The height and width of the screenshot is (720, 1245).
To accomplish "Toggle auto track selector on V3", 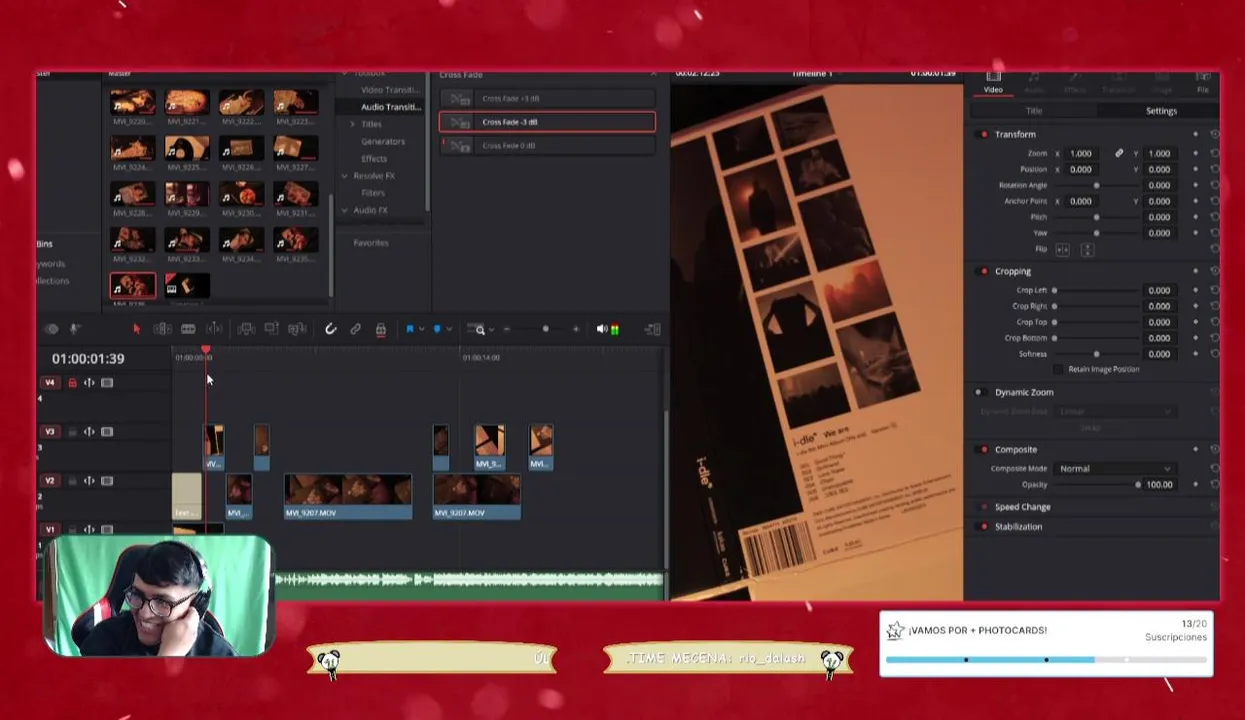I will coord(89,431).
